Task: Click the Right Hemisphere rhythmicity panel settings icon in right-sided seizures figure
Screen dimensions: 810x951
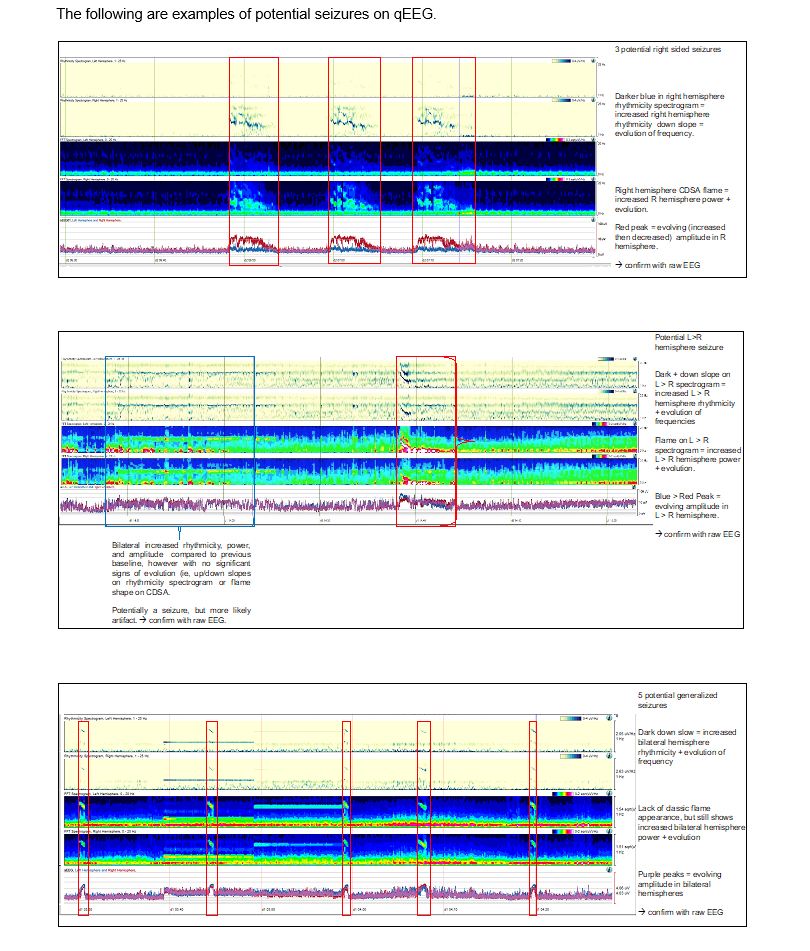Action: pyautogui.click(x=594, y=100)
